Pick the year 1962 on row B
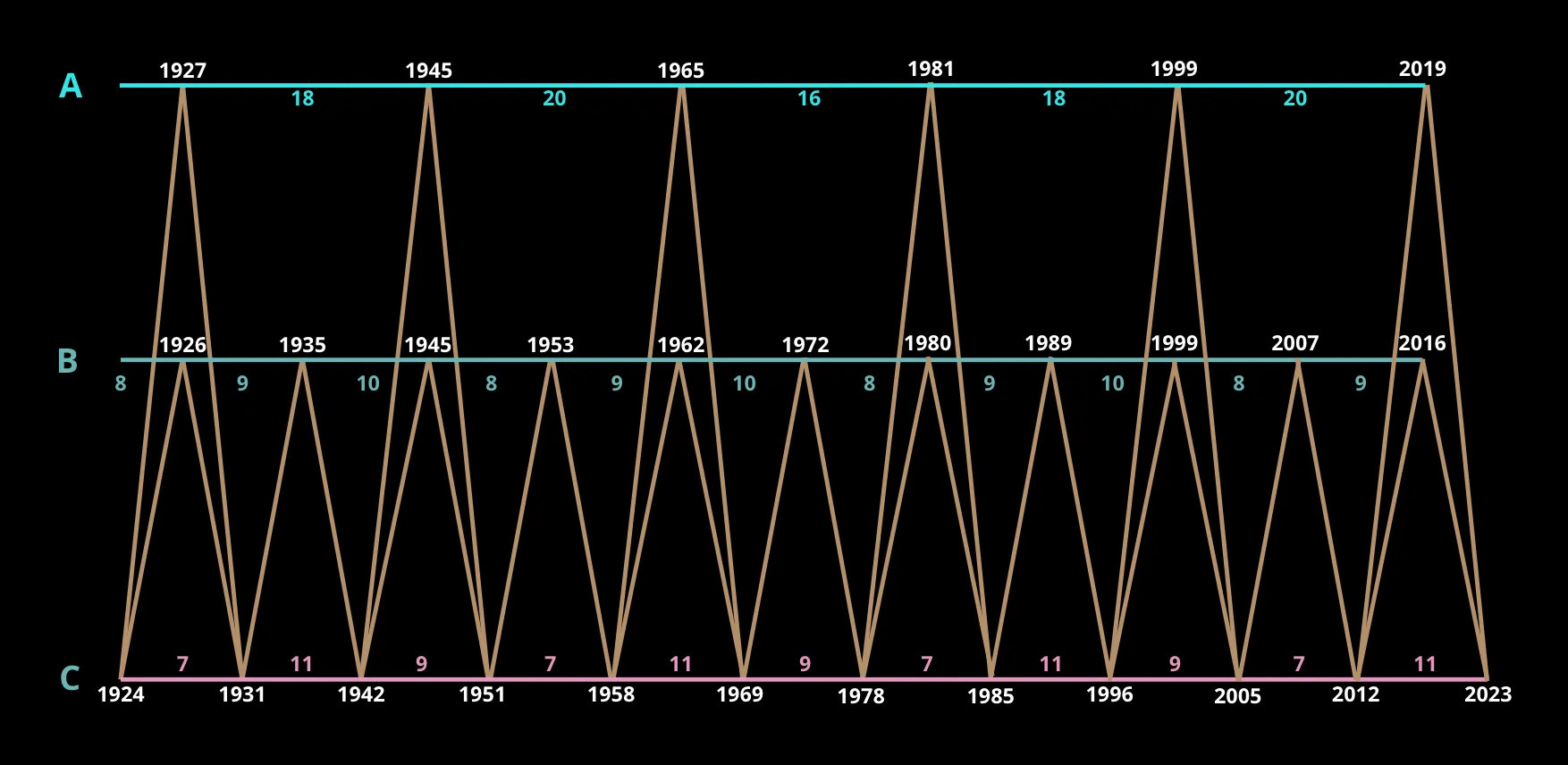The width and height of the screenshot is (1568, 765). (x=681, y=345)
